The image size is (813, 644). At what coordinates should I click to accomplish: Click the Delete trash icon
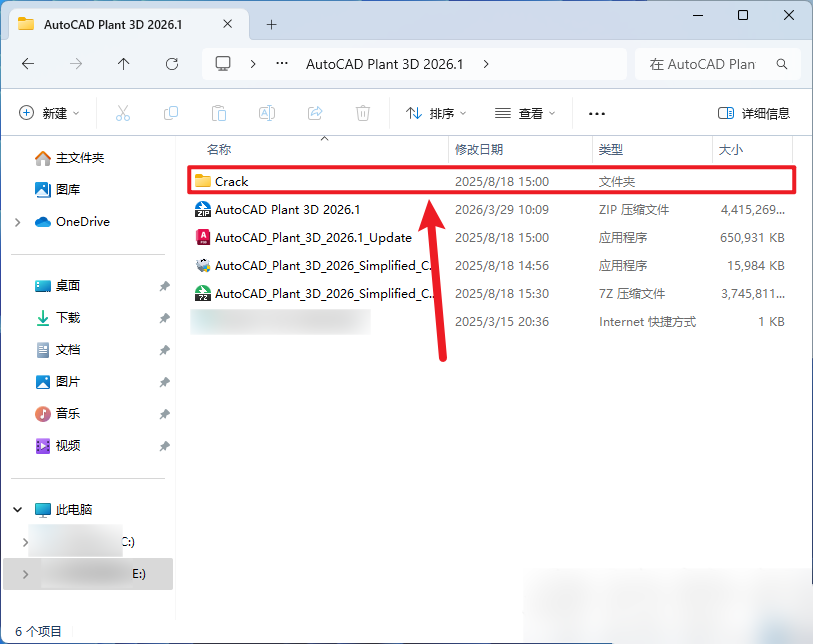tap(362, 113)
